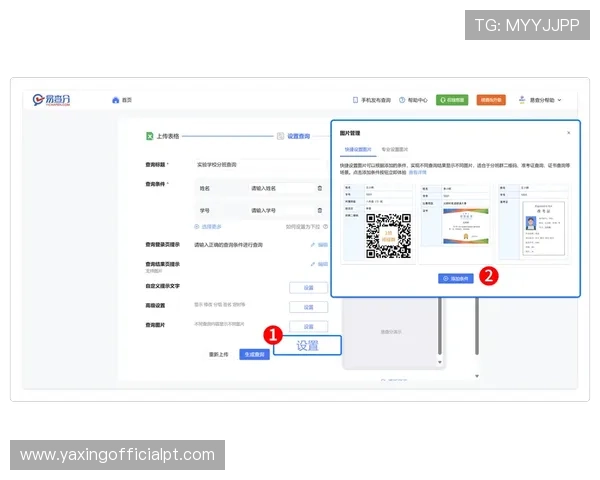Open 手机发布查询 in the header

click(372, 100)
